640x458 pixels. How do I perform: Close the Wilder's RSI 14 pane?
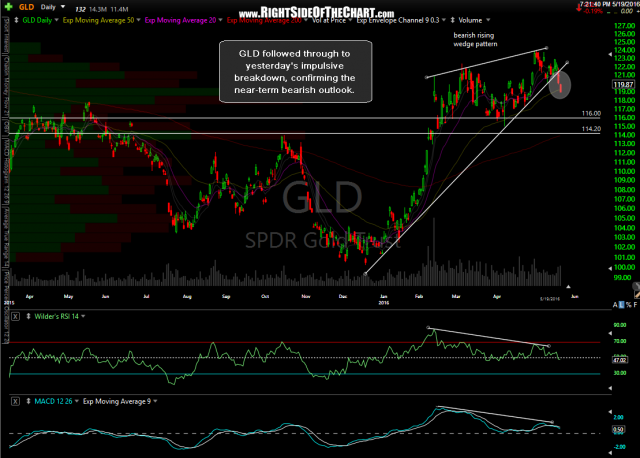click(x=15, y=316)
